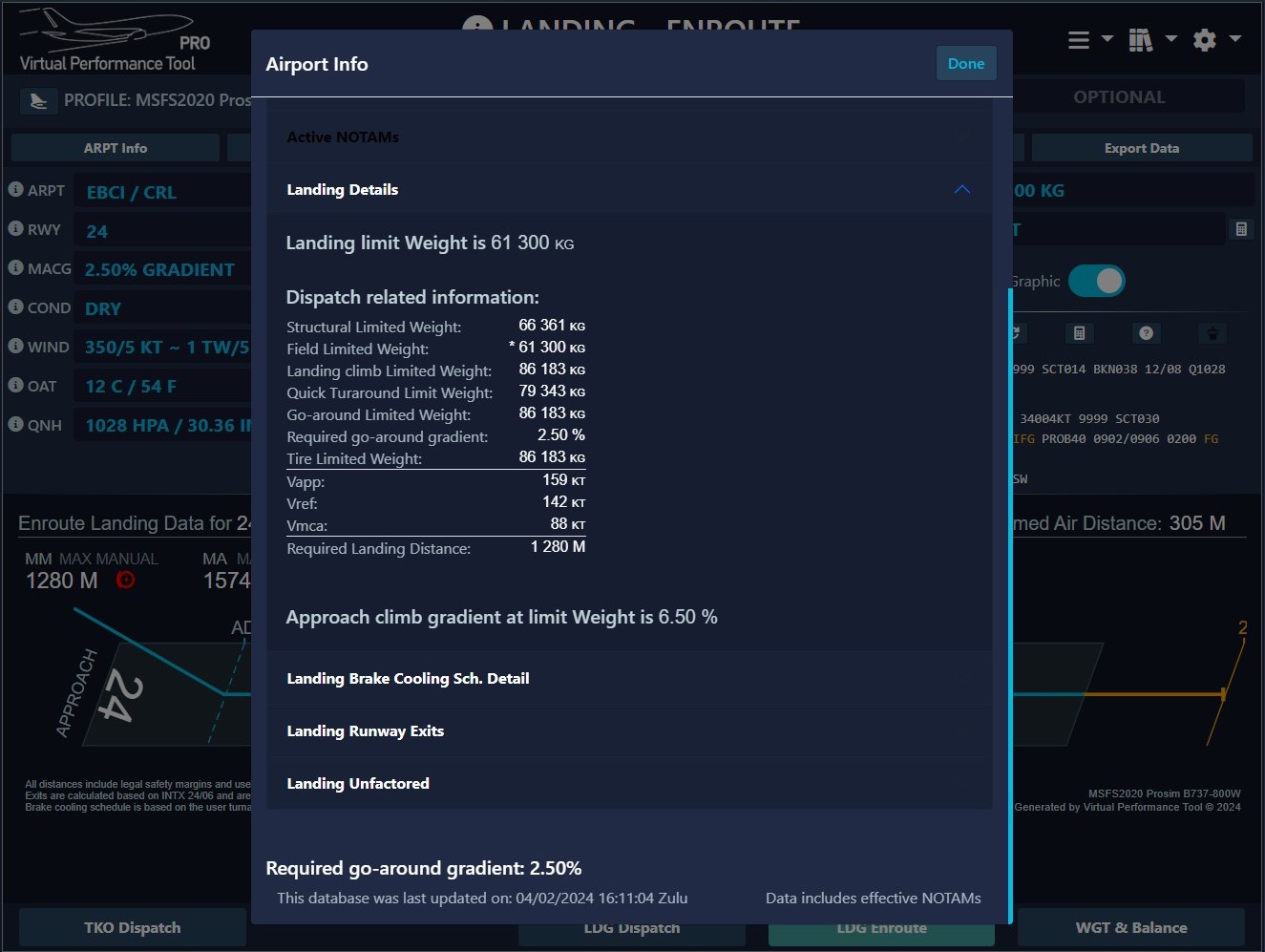Switch to the TKO Dispatch tab
The width and height of the screenshot is (1265, 952).
[x=132, y=927]
